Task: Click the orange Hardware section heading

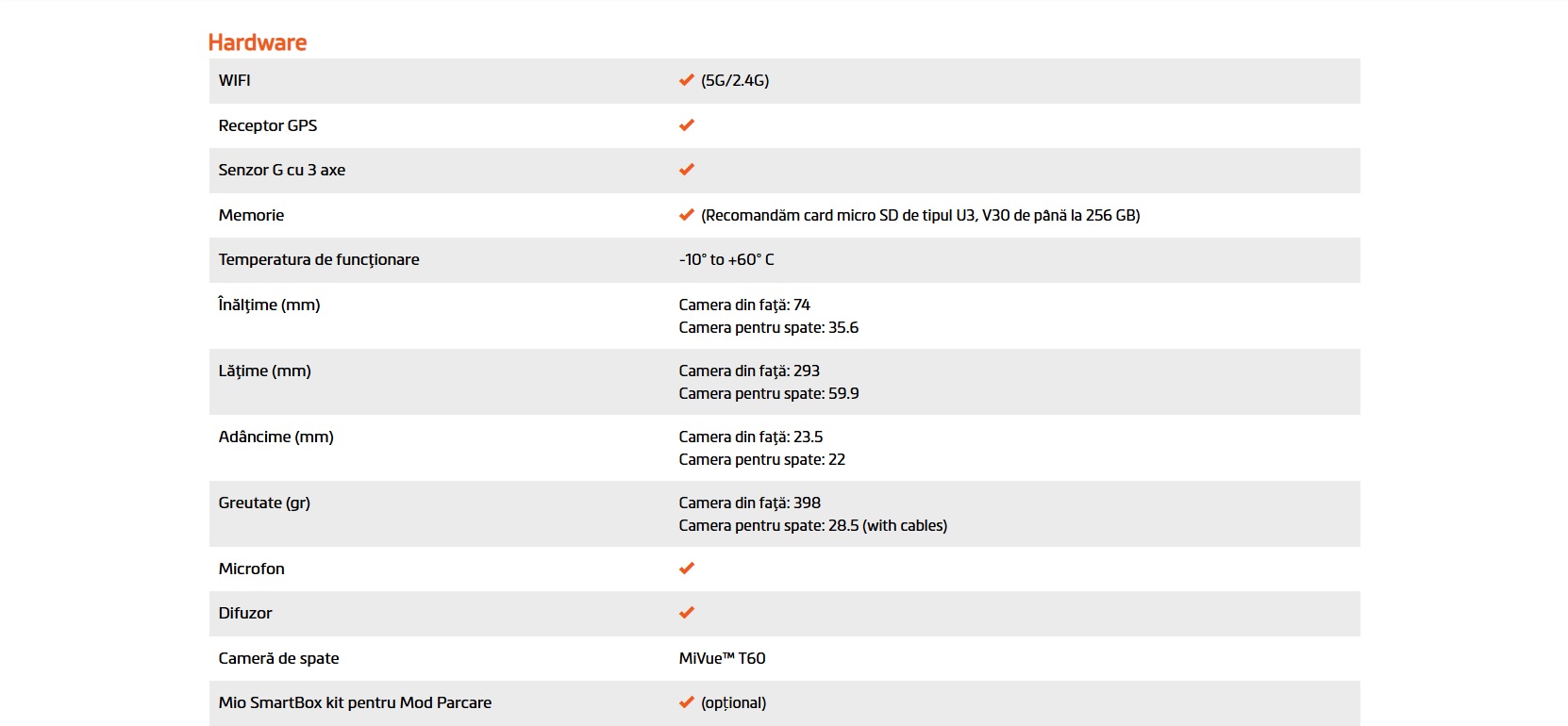Action: coord(258,42)
